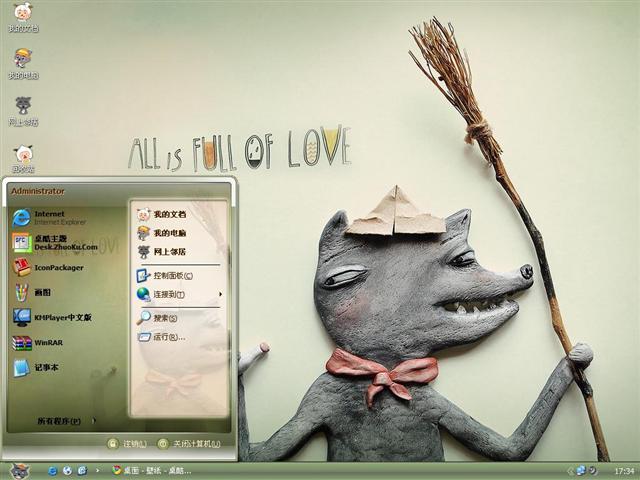
Task: Open the recycle bin desktop icon
Action: click(x=23, y=159)
